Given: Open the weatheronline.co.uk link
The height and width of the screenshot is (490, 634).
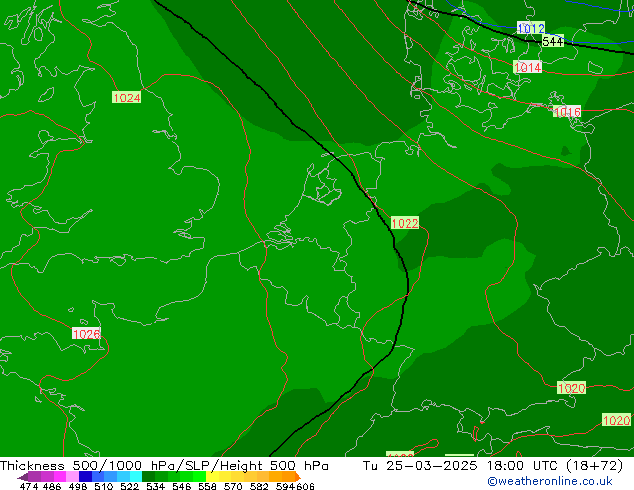Looking at the screenshot, I should [x=550, y=481].
